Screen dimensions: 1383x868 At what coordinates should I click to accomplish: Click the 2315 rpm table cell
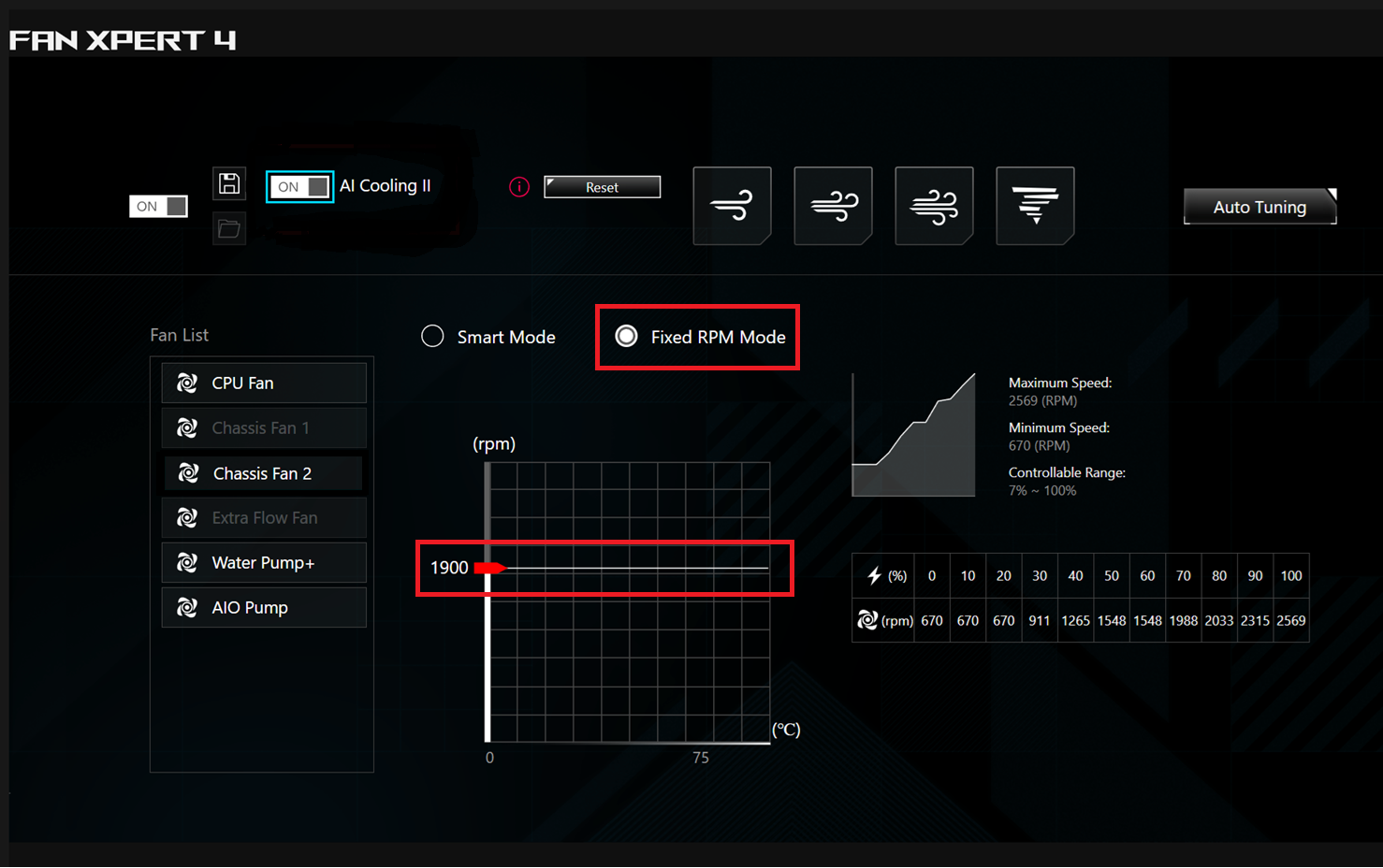pos(1255,620)
